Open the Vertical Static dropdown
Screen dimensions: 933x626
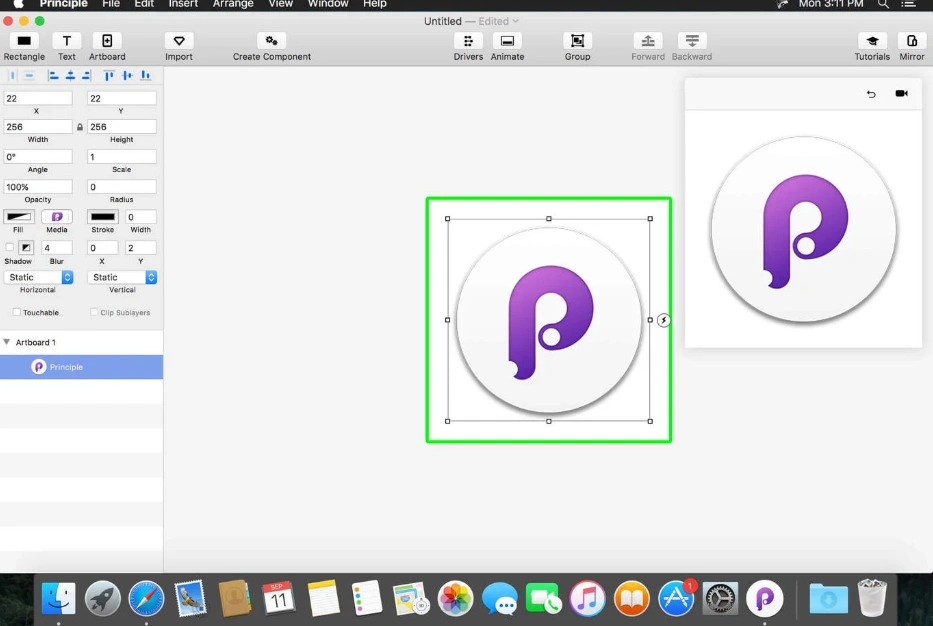tap(122, 277)
